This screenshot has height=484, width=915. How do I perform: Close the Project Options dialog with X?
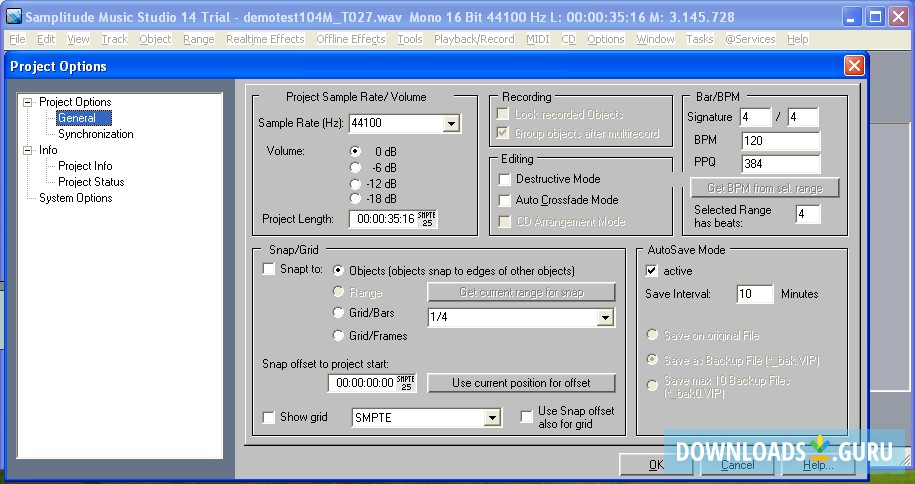coord(854,65)
